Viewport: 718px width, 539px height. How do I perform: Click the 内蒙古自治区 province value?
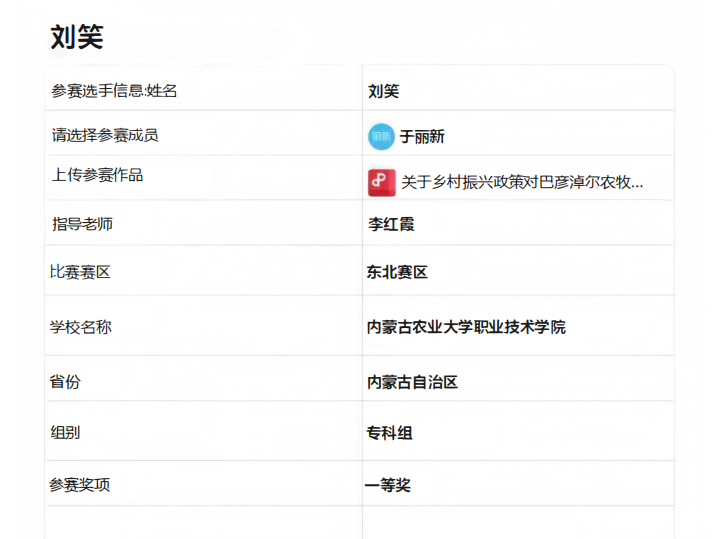pos(412,382)
